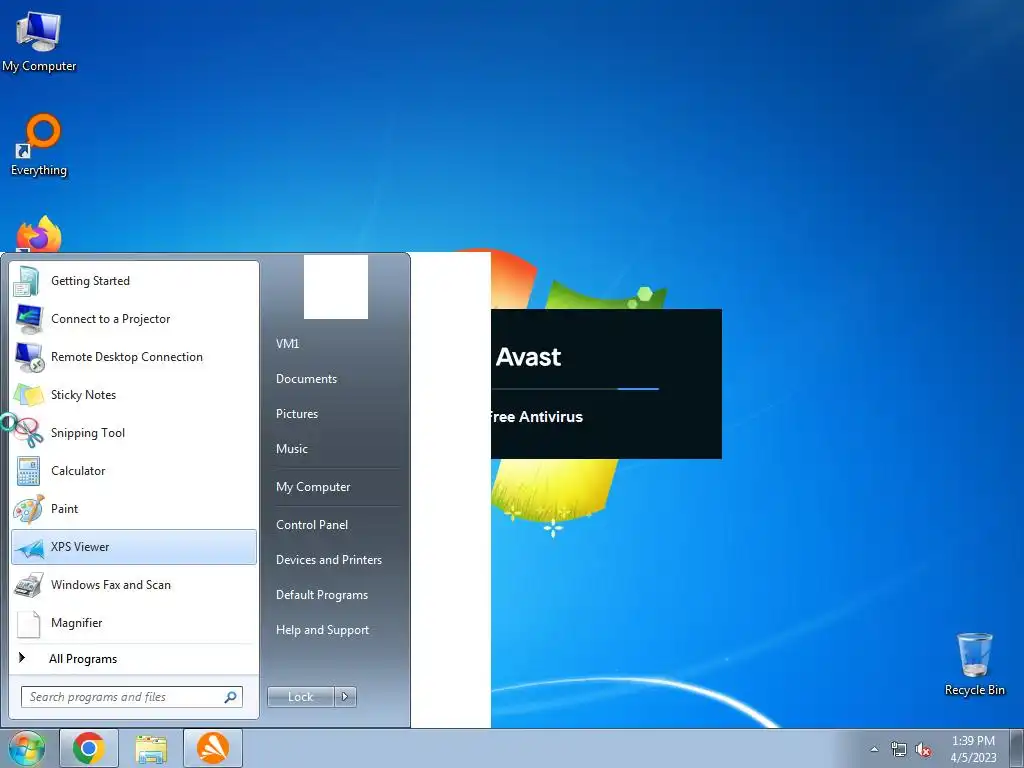This screenshot has height=768, width=1024.
Task: Open My Computer in Start menu
Action: [x=313, y=487]
